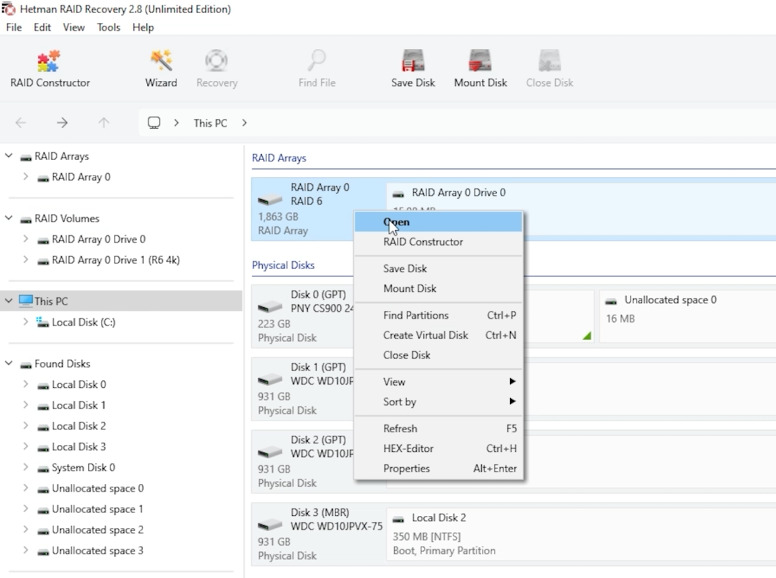Select the Disk 0 (GPT) drive icon
Image resolution: width=776 pixels, height=578 pixels.
click(270, 307)
